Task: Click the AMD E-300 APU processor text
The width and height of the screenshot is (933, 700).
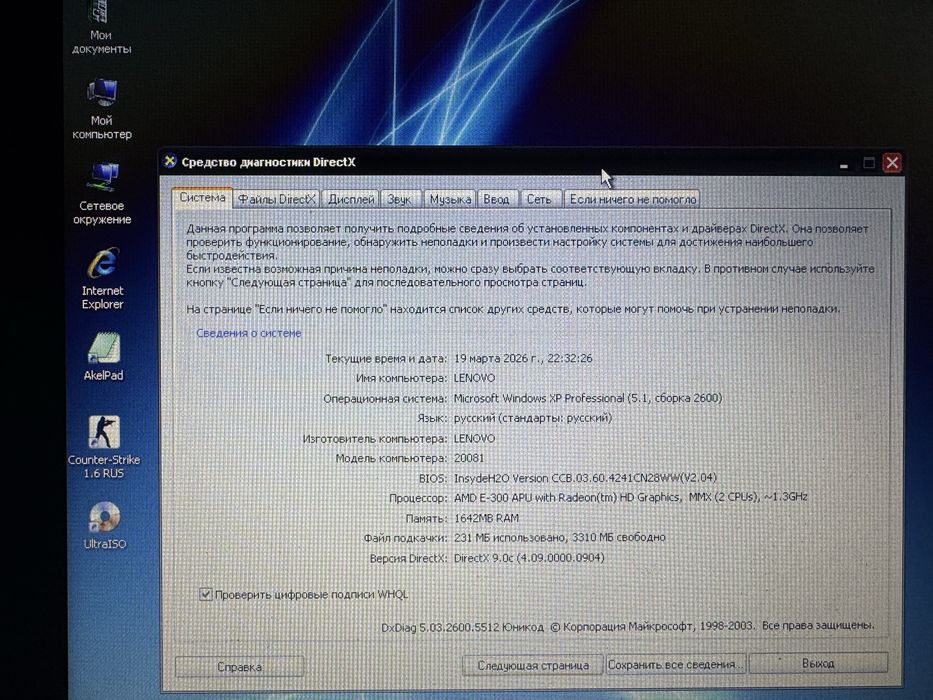Action: pos(631,497)
